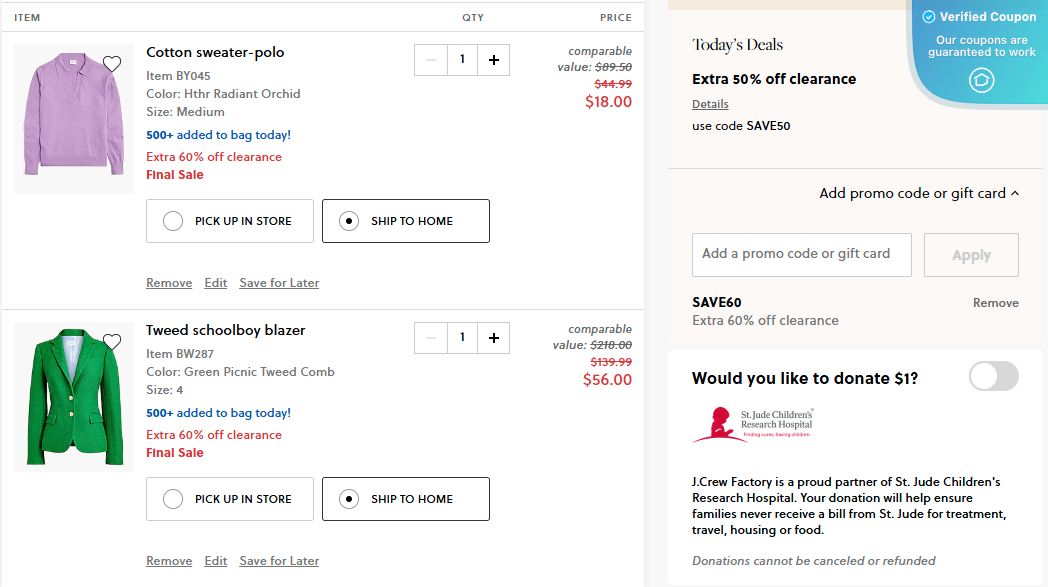Click Save for Later on Cotton sweater-polo
The image size is (1048, 587).
pyautogui.click(x=279, y=283)
